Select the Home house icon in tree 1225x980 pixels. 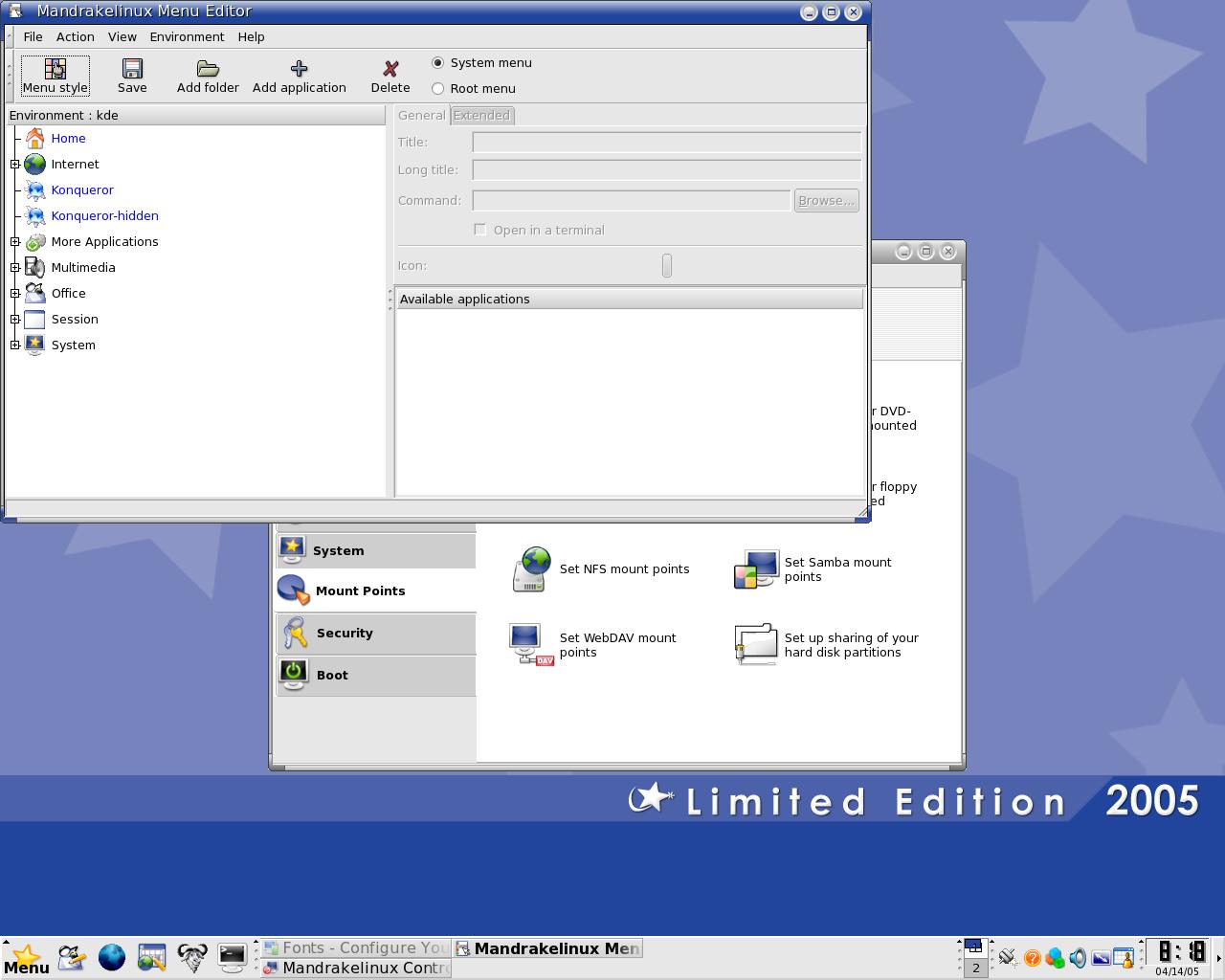(x=35, y=138)
